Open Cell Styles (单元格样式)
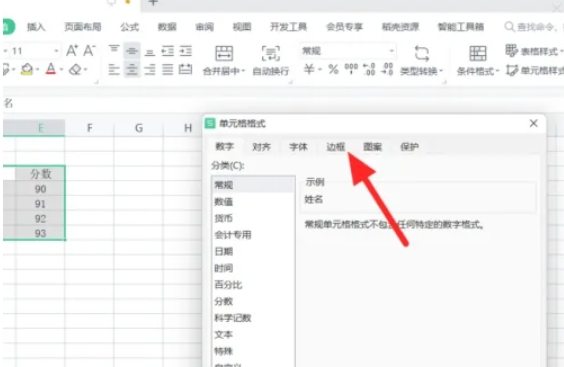The width and height of the screenshot is (564, 367). click(x=535, y=70)
